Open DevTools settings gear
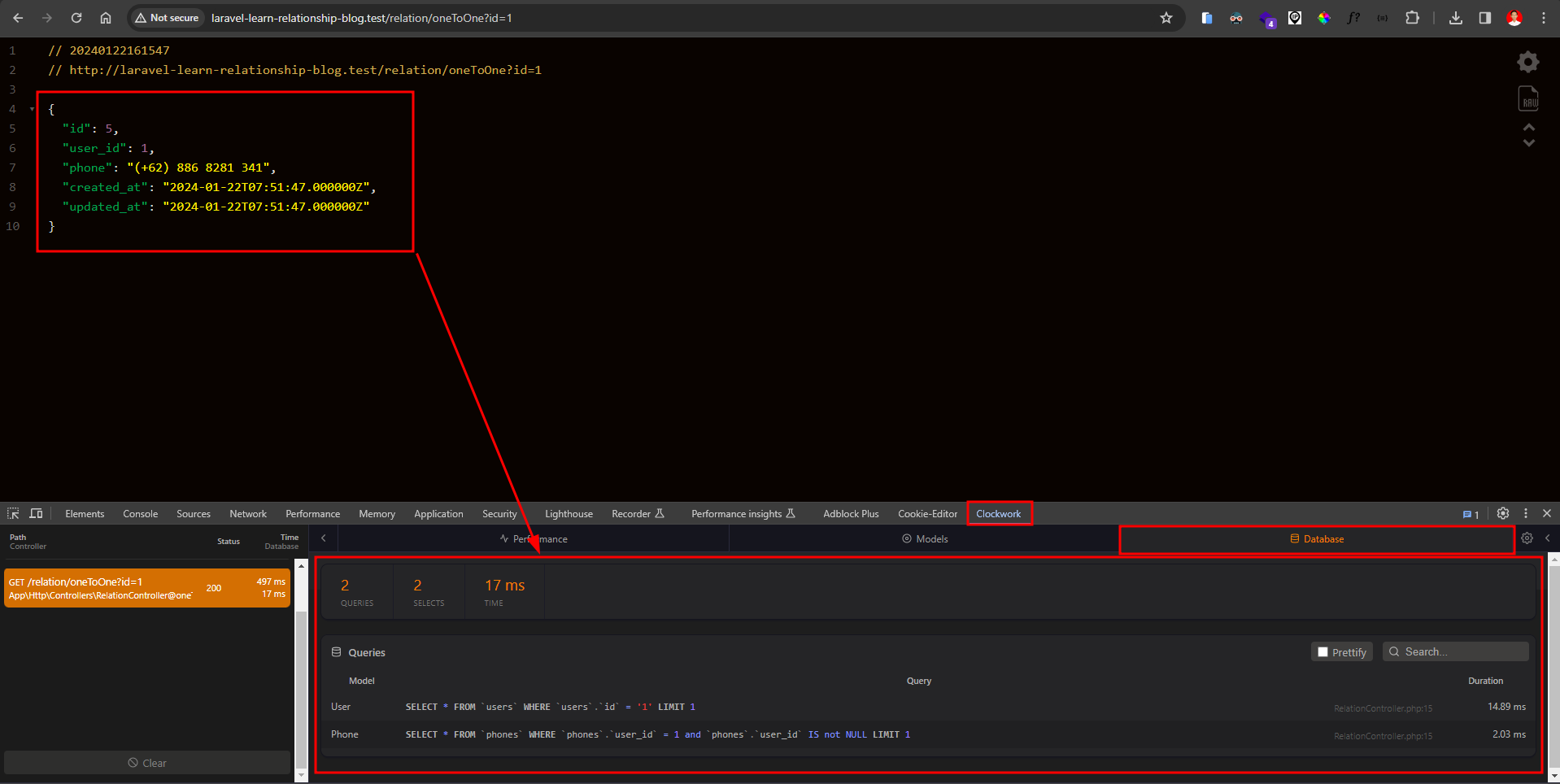Screen dimensions: 1560x784 point(1502,513)
